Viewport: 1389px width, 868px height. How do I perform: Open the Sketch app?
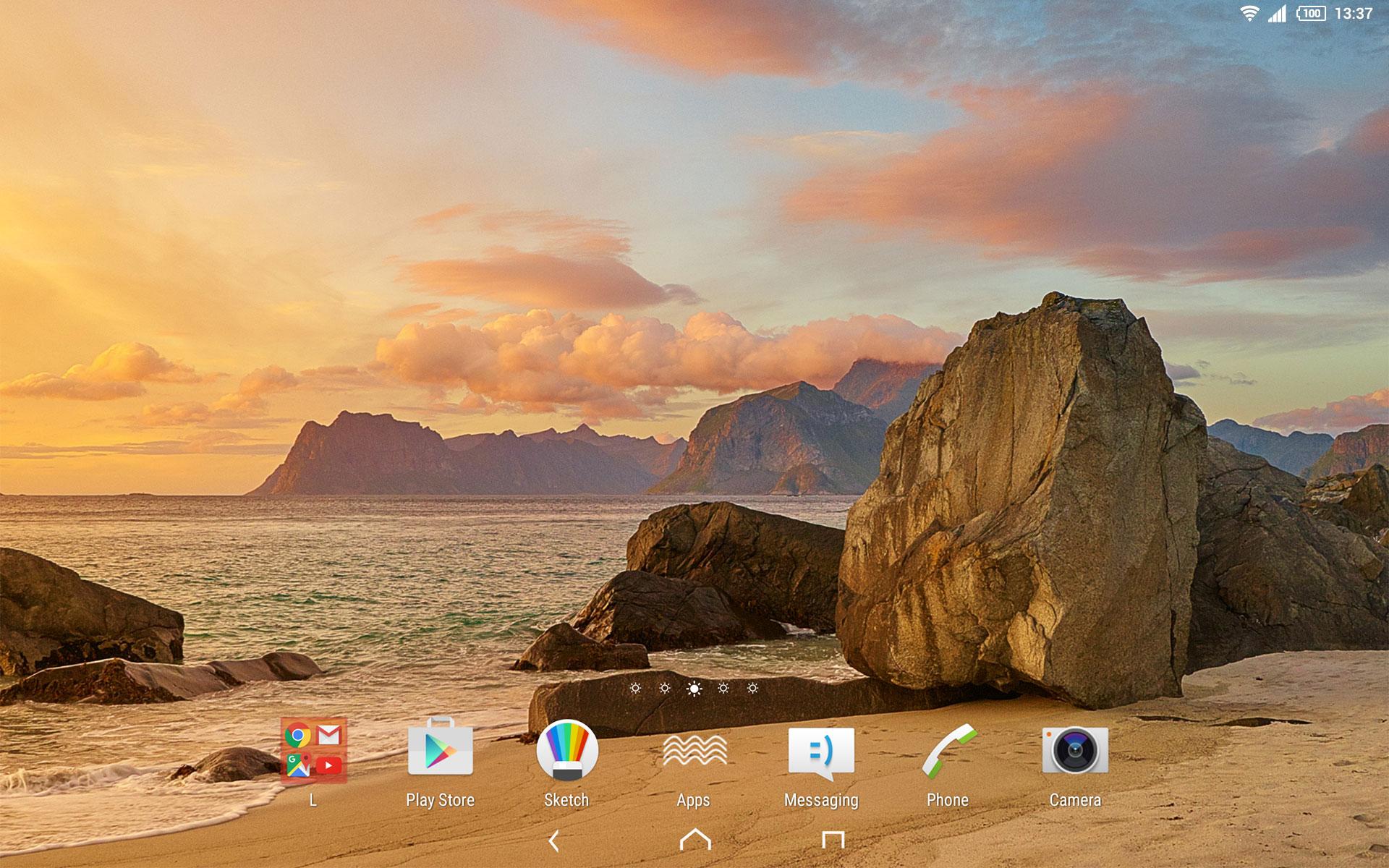567,750
